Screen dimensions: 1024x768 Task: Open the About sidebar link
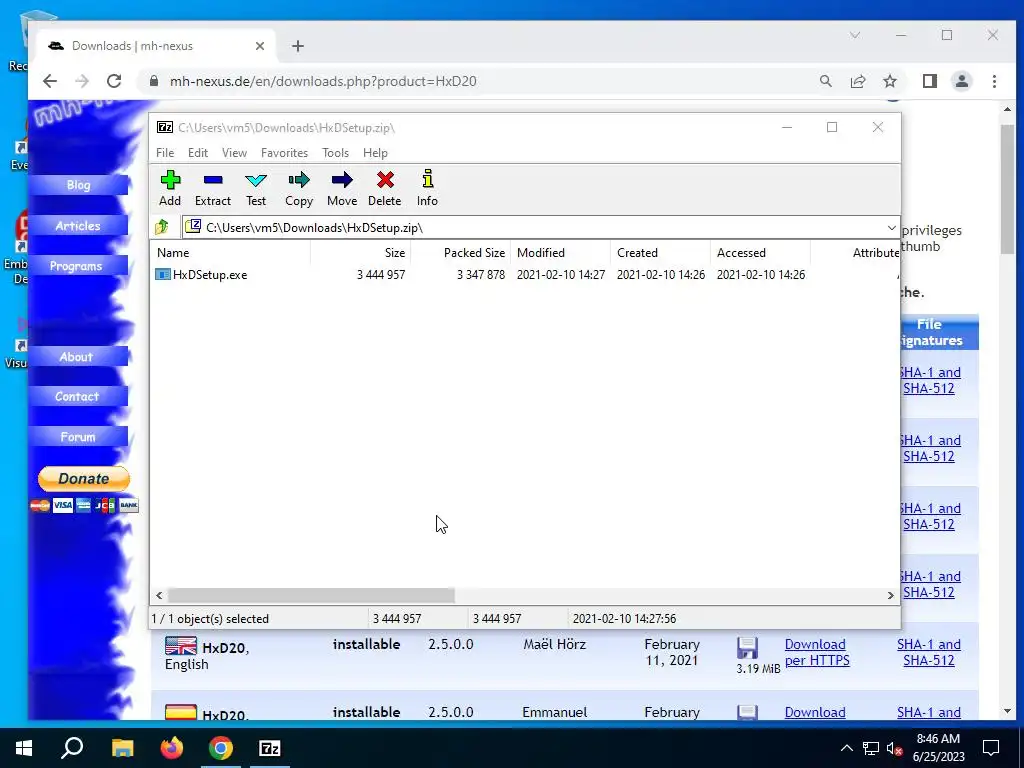pyautogui.click(x=76, y=357)
